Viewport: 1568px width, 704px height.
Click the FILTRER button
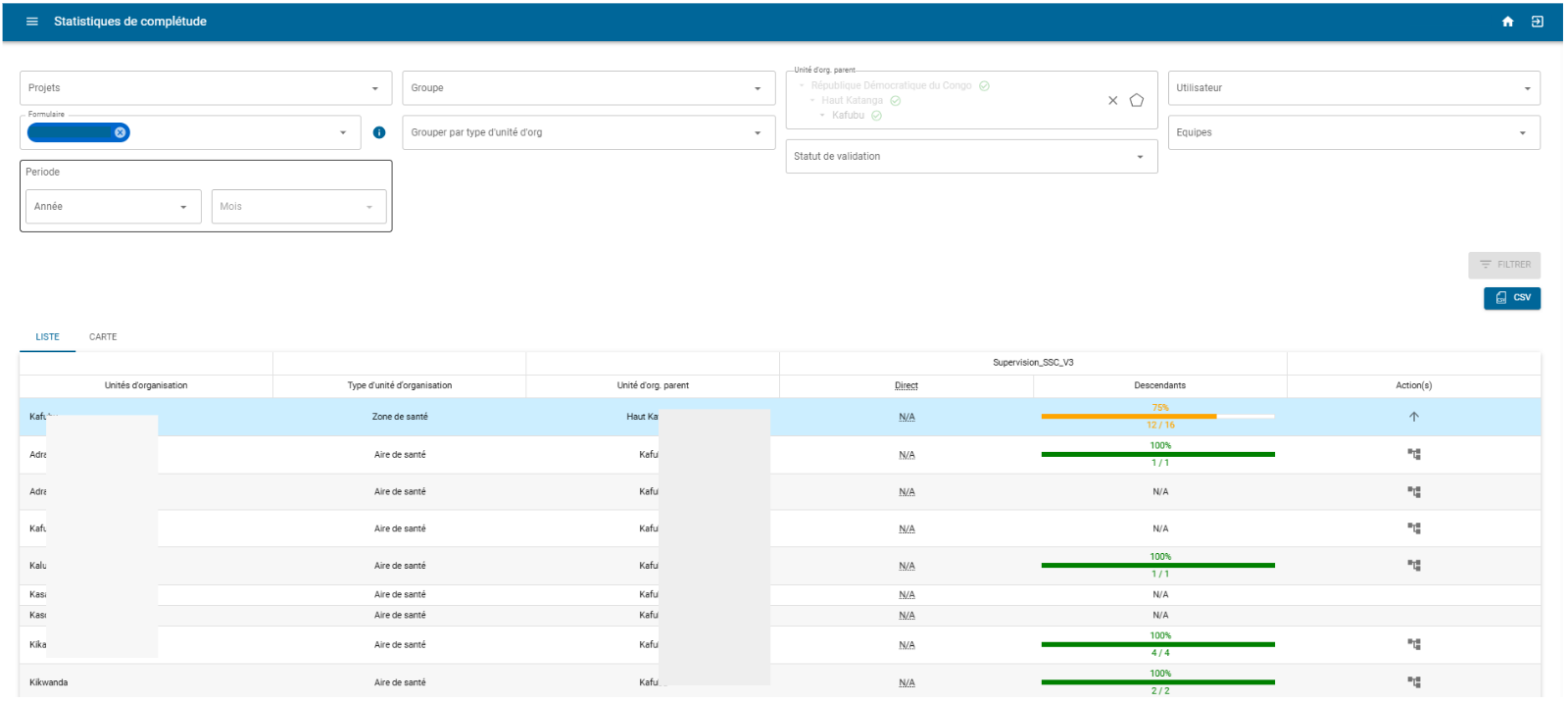(x=1504, y=265)
